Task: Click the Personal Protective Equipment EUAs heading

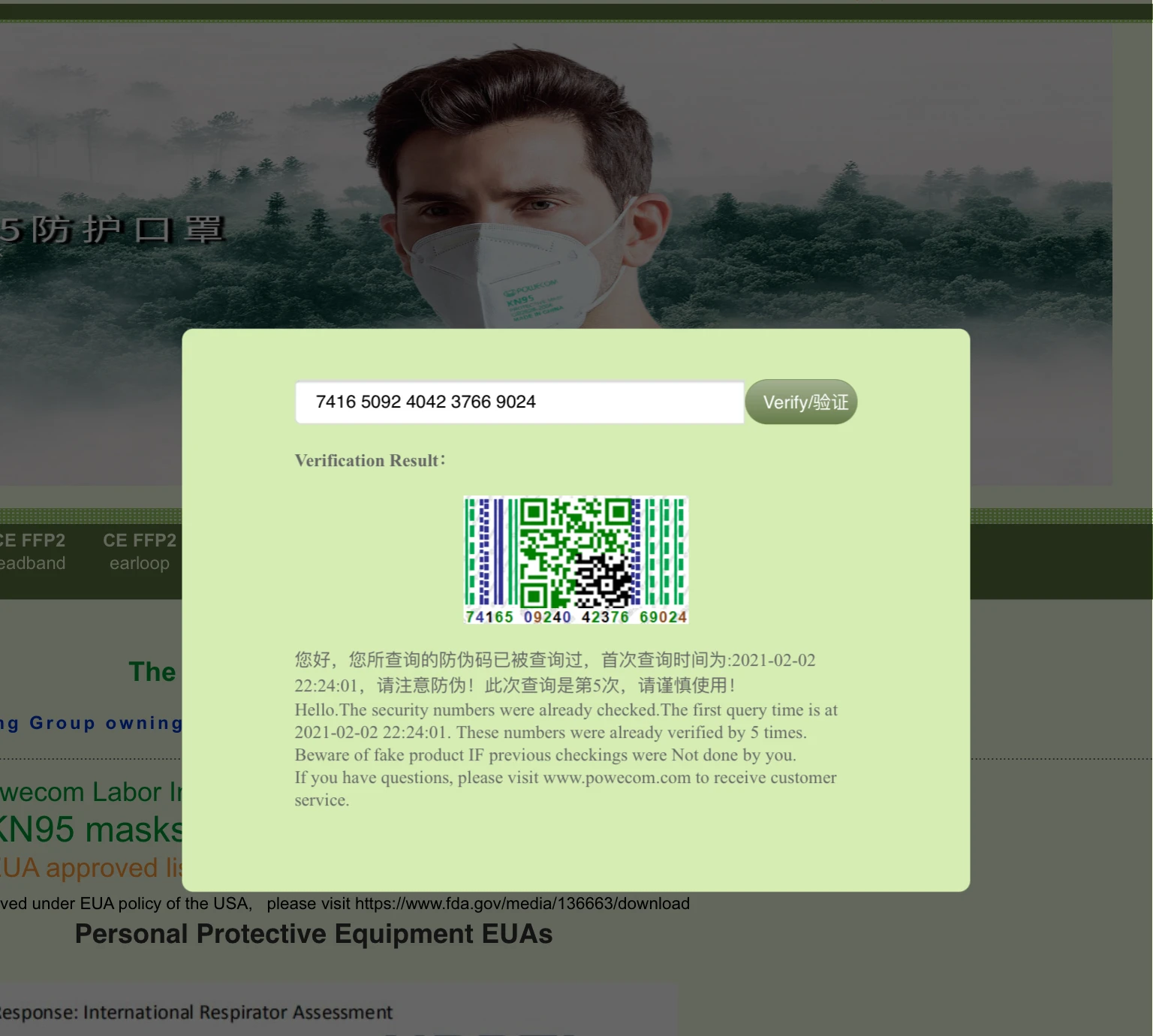Action: [x=314, y=934]
